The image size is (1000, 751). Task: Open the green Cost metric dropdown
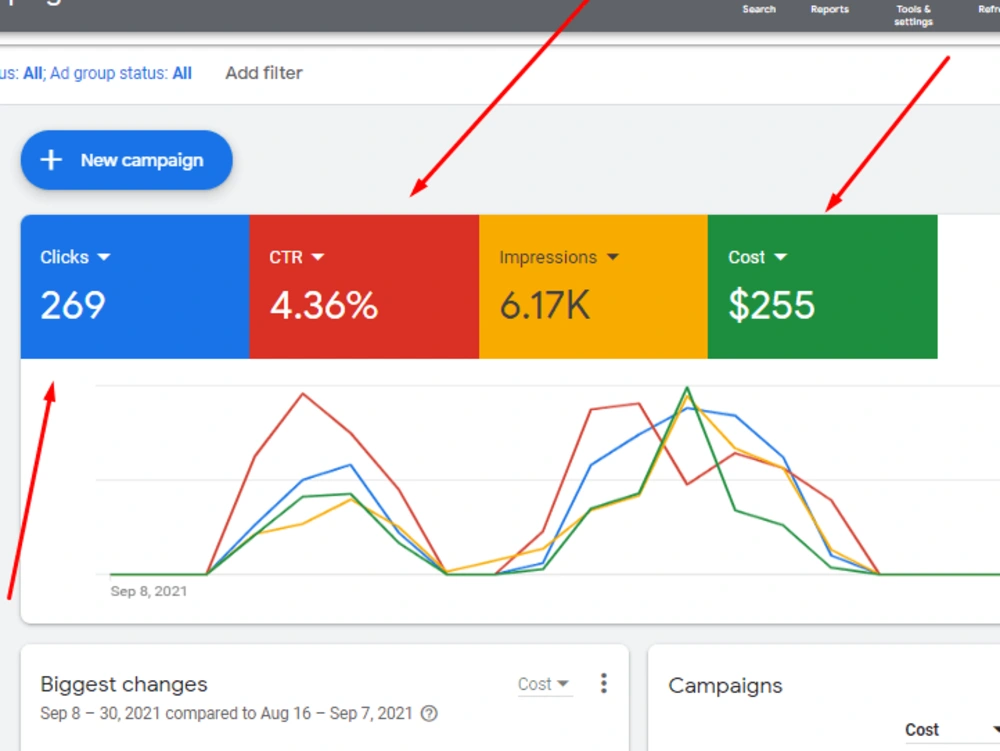(758, 257)
